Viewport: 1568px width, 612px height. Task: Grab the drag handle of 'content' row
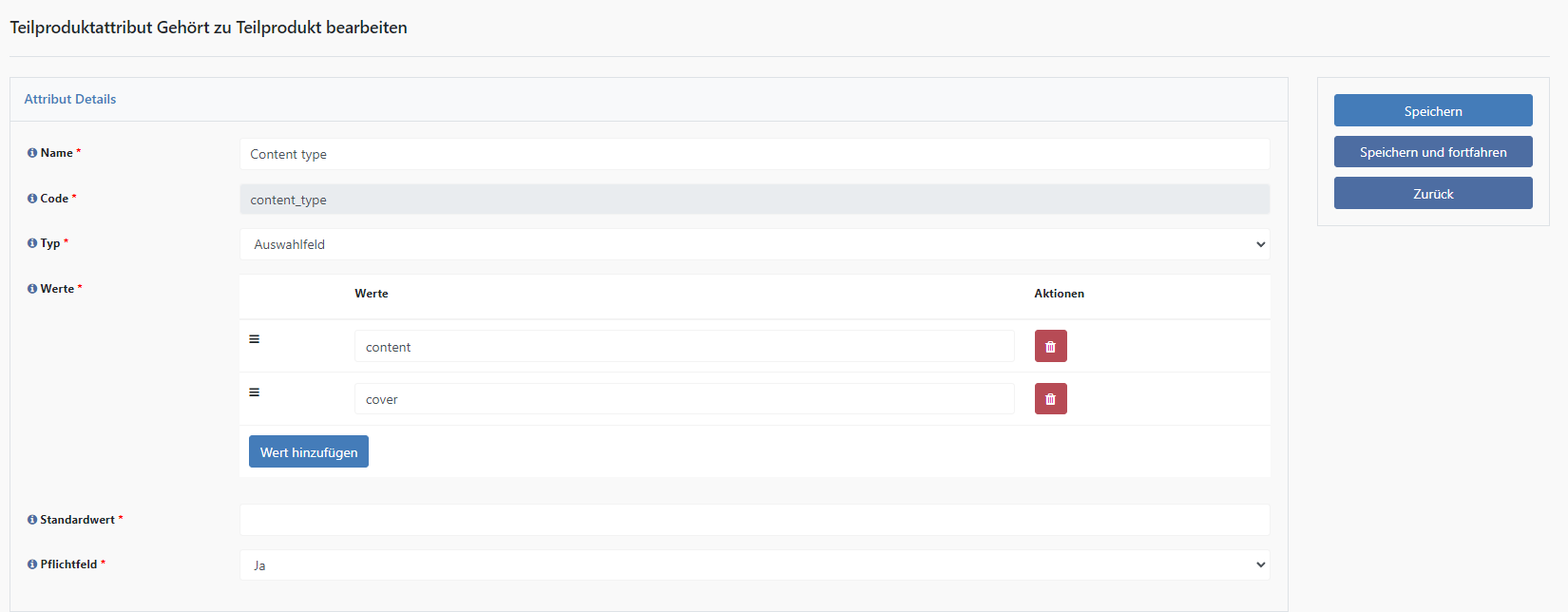[x=254, y=339]
